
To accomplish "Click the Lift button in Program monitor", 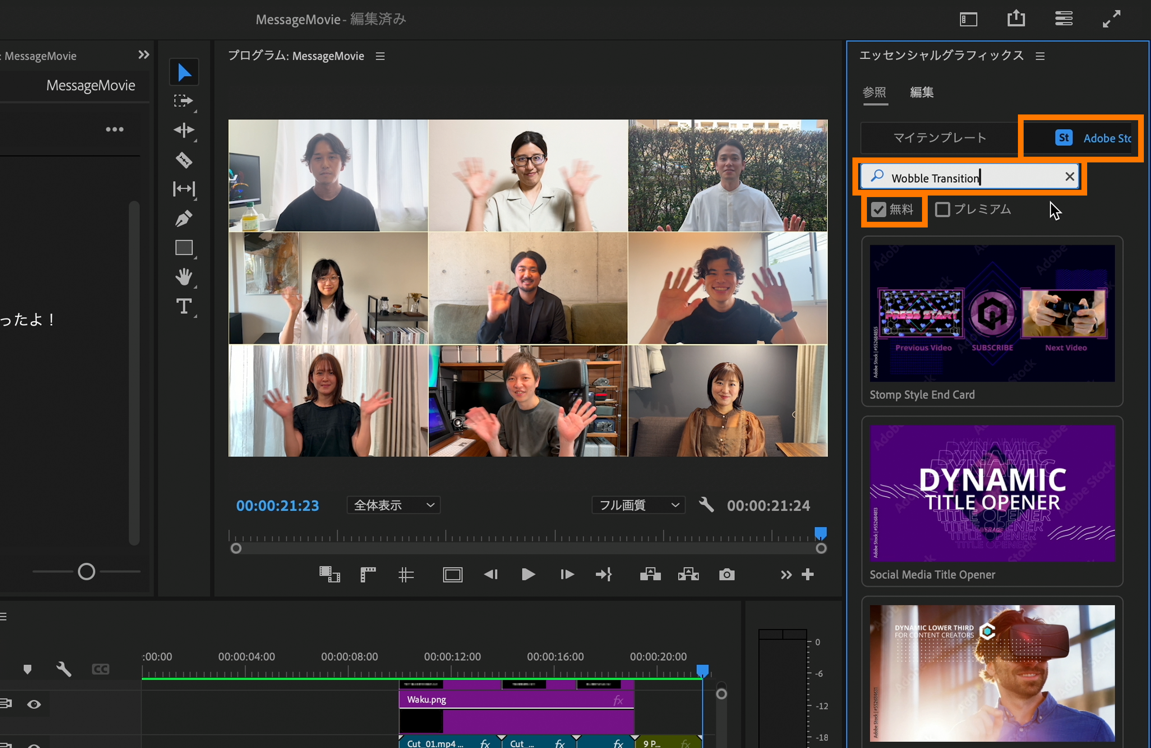I will [x=650, y=574].
